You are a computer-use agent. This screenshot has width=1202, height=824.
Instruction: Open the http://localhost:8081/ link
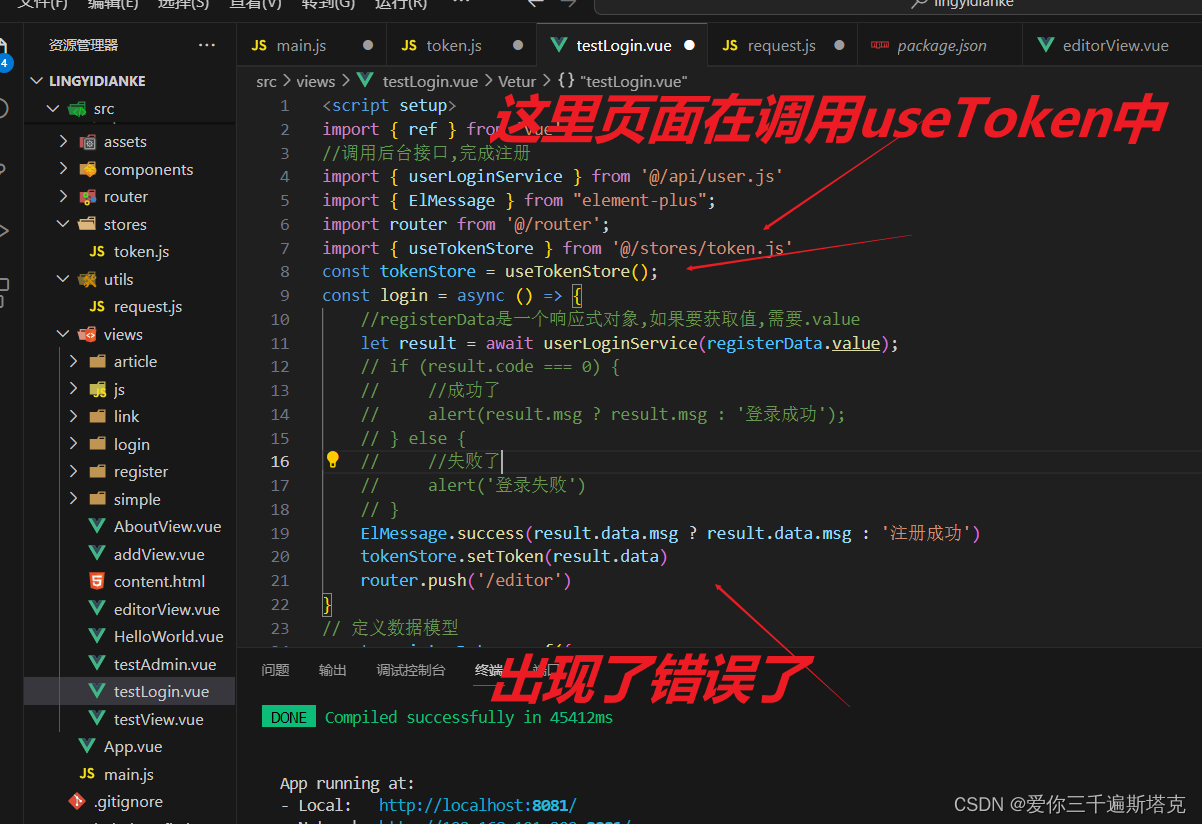pyautogui.click(x=477, y=804)
